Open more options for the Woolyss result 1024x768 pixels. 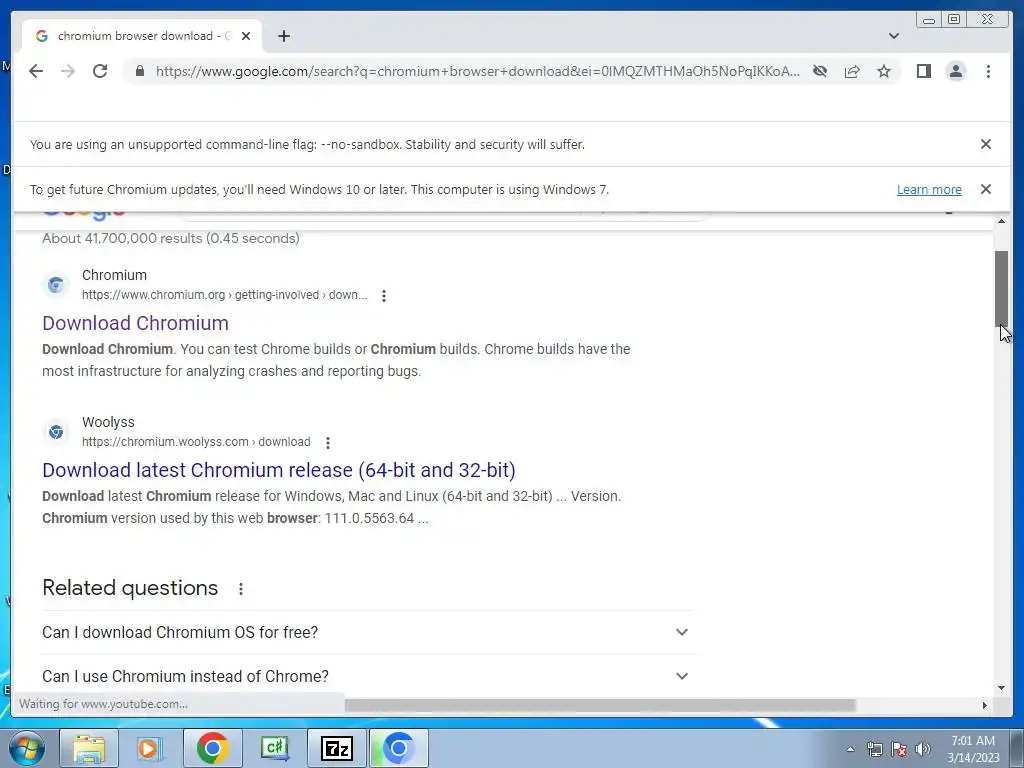pyautogui.click(x=328, y=442)
